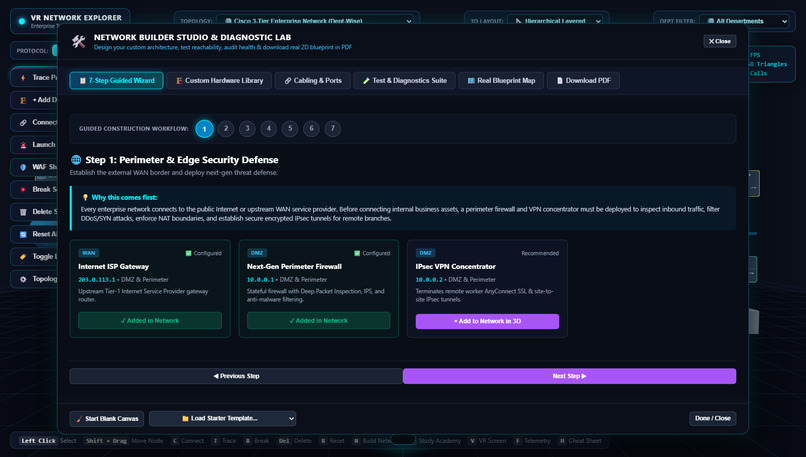Open the Cabling & Ports tab
Viewport: 806px width, 457px height.
pos(313,81)
